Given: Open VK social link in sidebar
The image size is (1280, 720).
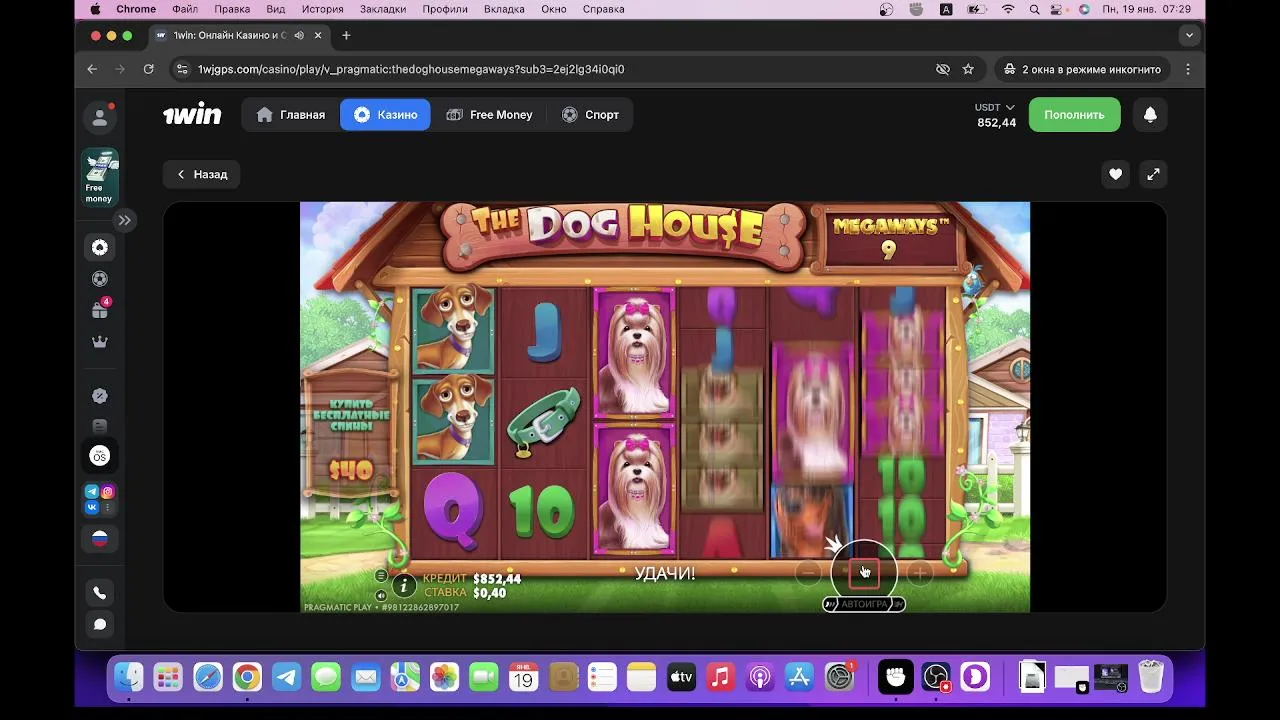Looking at the screenshot, I should pos(92,507).
